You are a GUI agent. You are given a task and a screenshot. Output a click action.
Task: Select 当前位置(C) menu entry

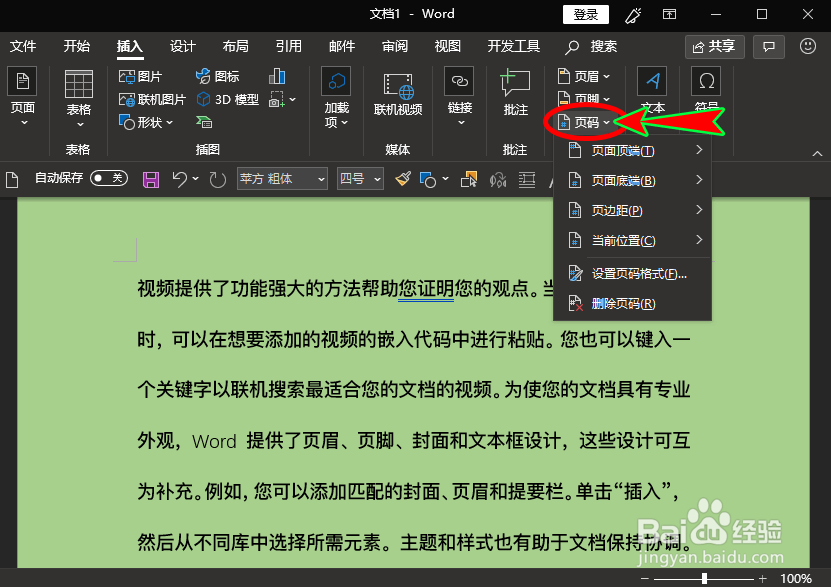pos(632,241)
